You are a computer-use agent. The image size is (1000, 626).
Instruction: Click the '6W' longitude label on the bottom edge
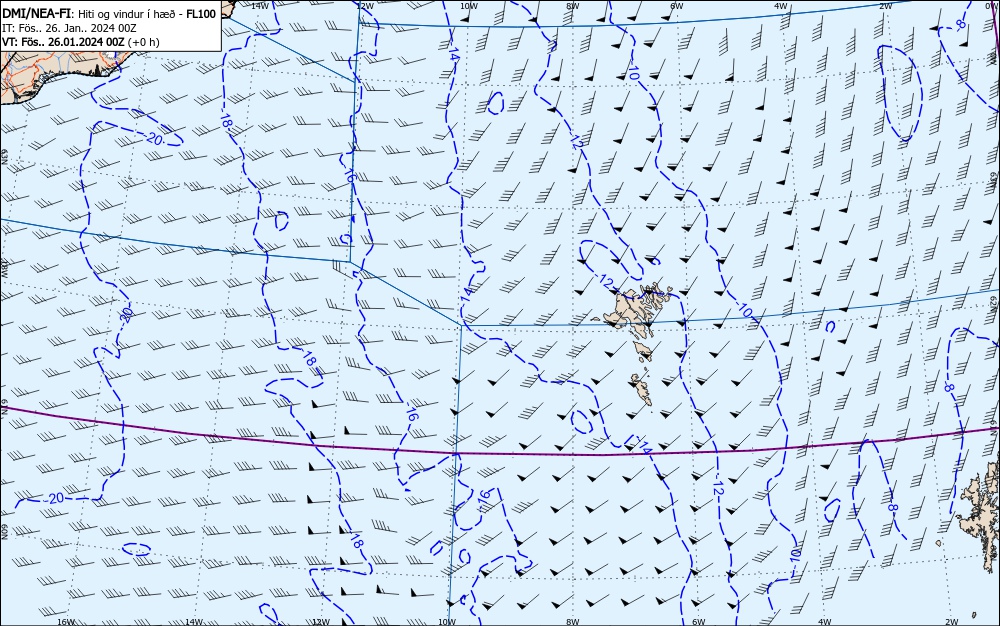click(x=698, y=622)
